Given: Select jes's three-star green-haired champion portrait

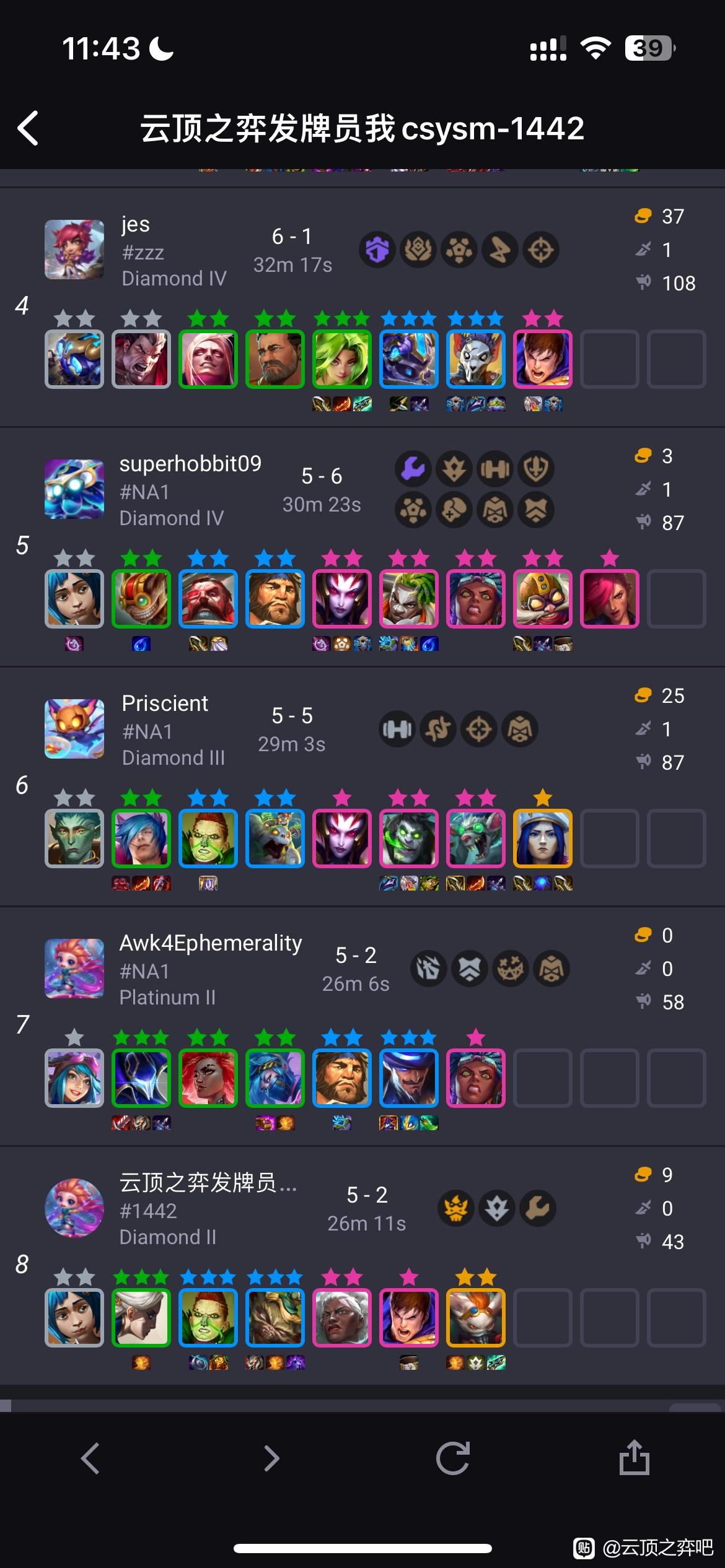Looking at the screenshot, I should 342,359.
